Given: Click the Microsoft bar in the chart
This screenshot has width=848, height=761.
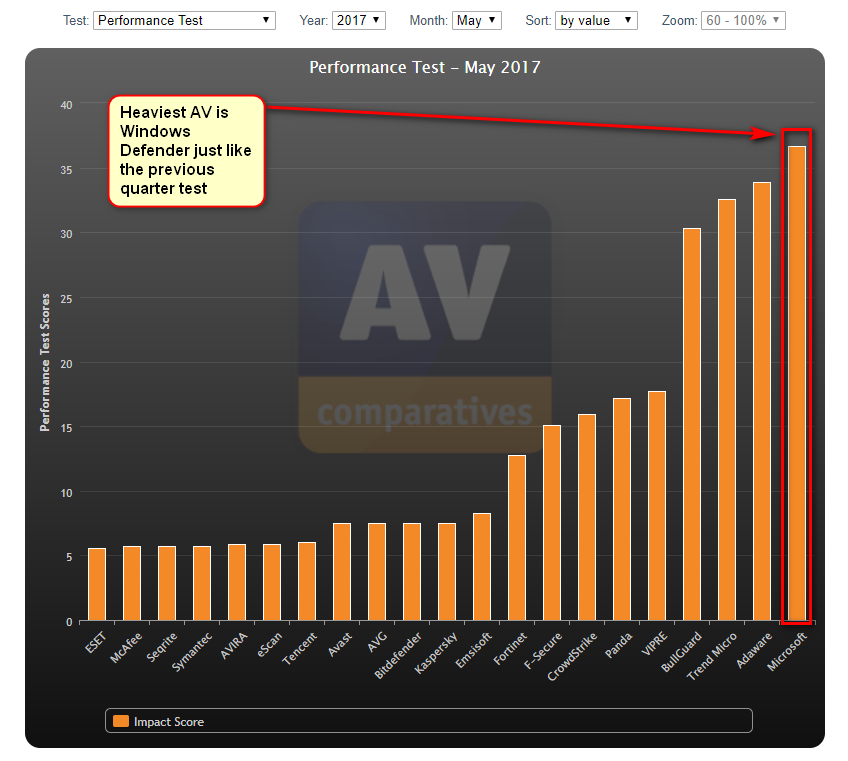Looking at the screenshot, I should click(797, 383).
